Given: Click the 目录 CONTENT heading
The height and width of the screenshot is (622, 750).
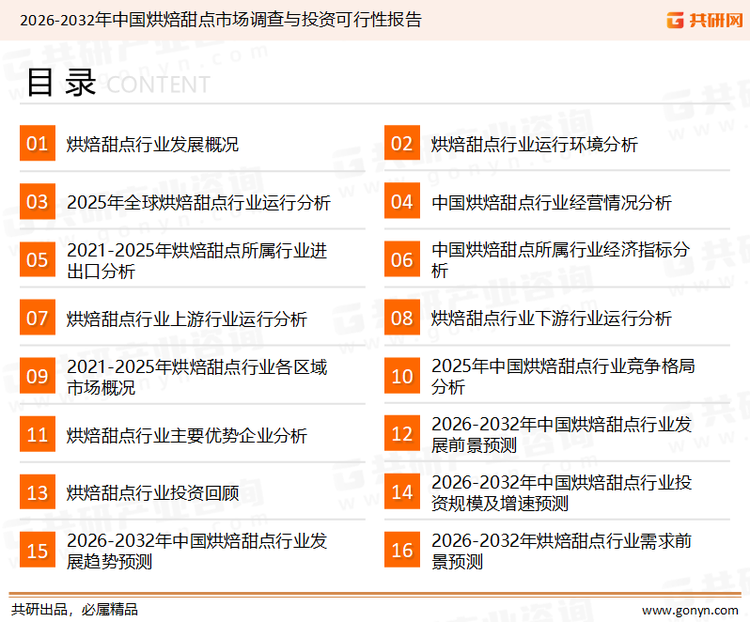Looking at the screenshot, I should pyautogui.click(x=117, y=83).
